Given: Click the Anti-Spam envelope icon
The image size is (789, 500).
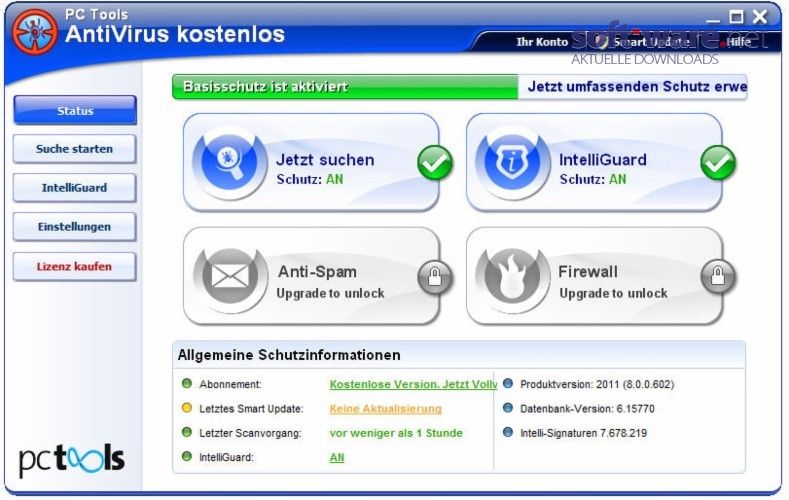Looking at the screenshot, I should [x=230, y=276].
